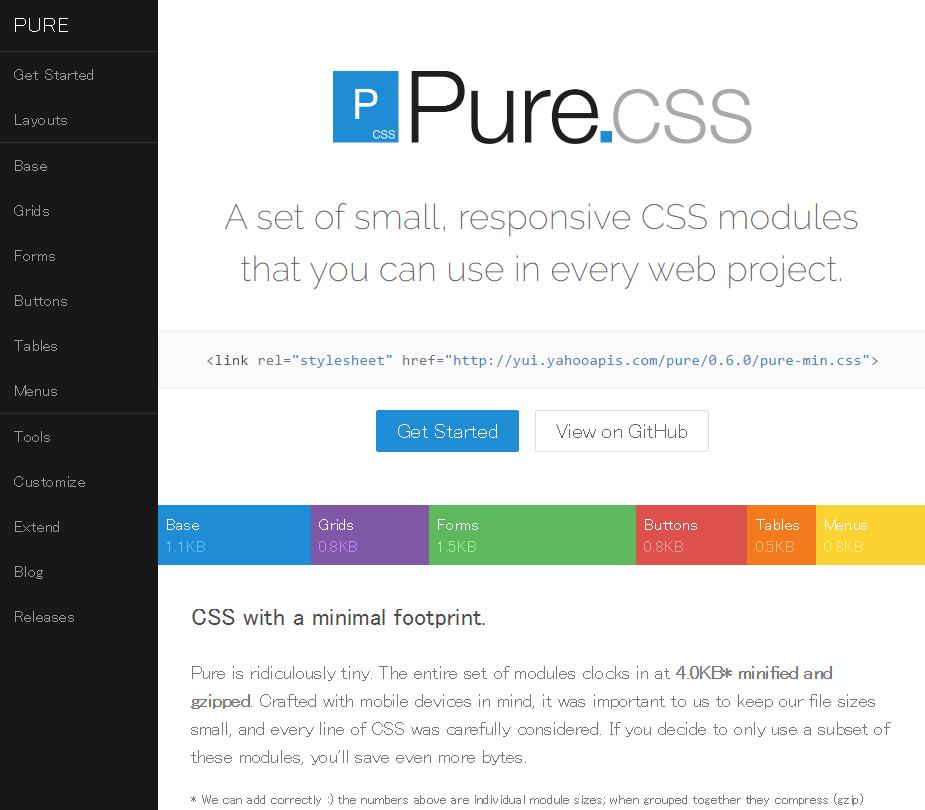Navigate to Forms in the sidebar
Viewport: 925px width, 810px height.
(78, 256)
